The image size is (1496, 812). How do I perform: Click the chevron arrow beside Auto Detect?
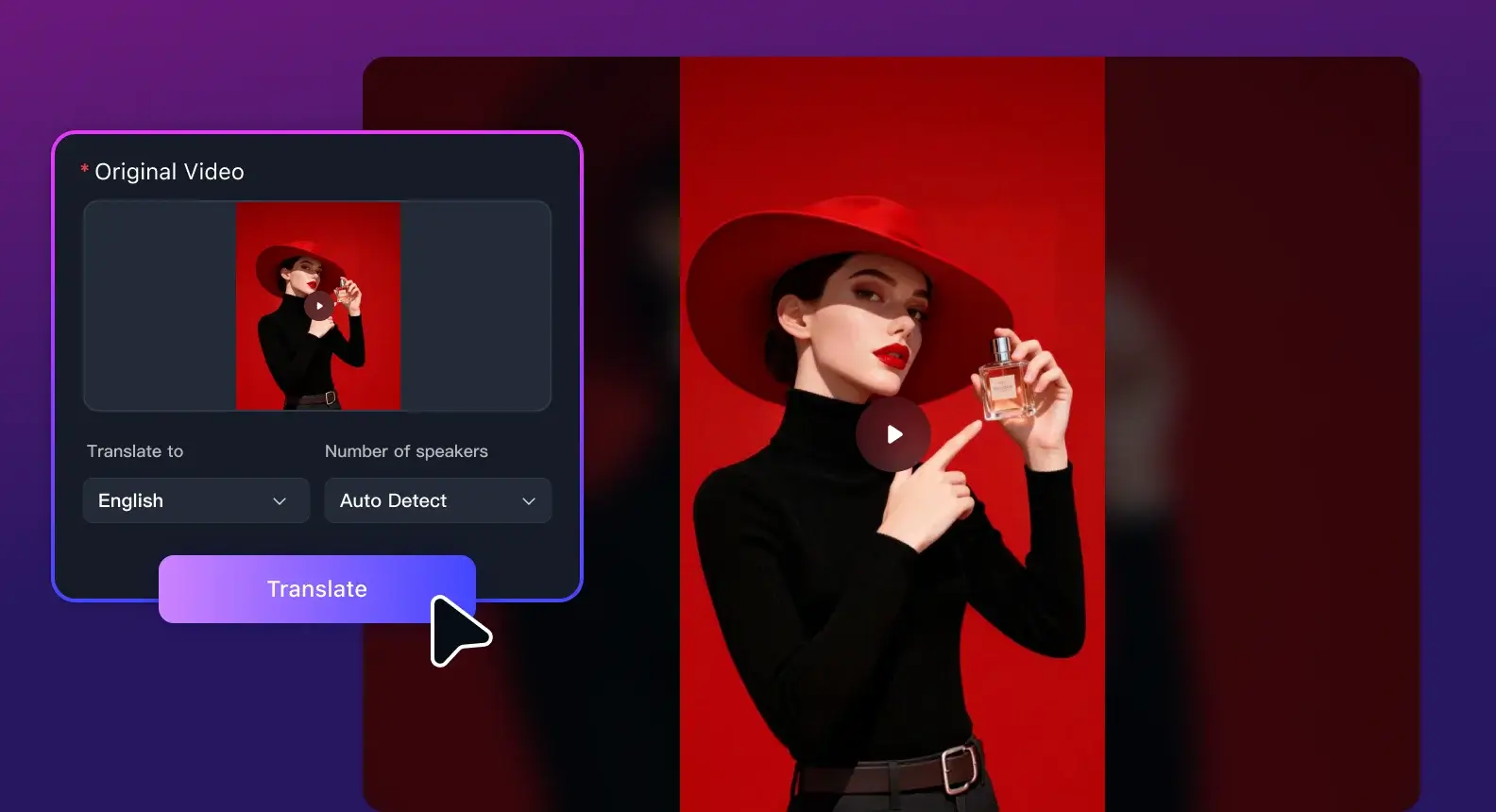tap(529, 501)
